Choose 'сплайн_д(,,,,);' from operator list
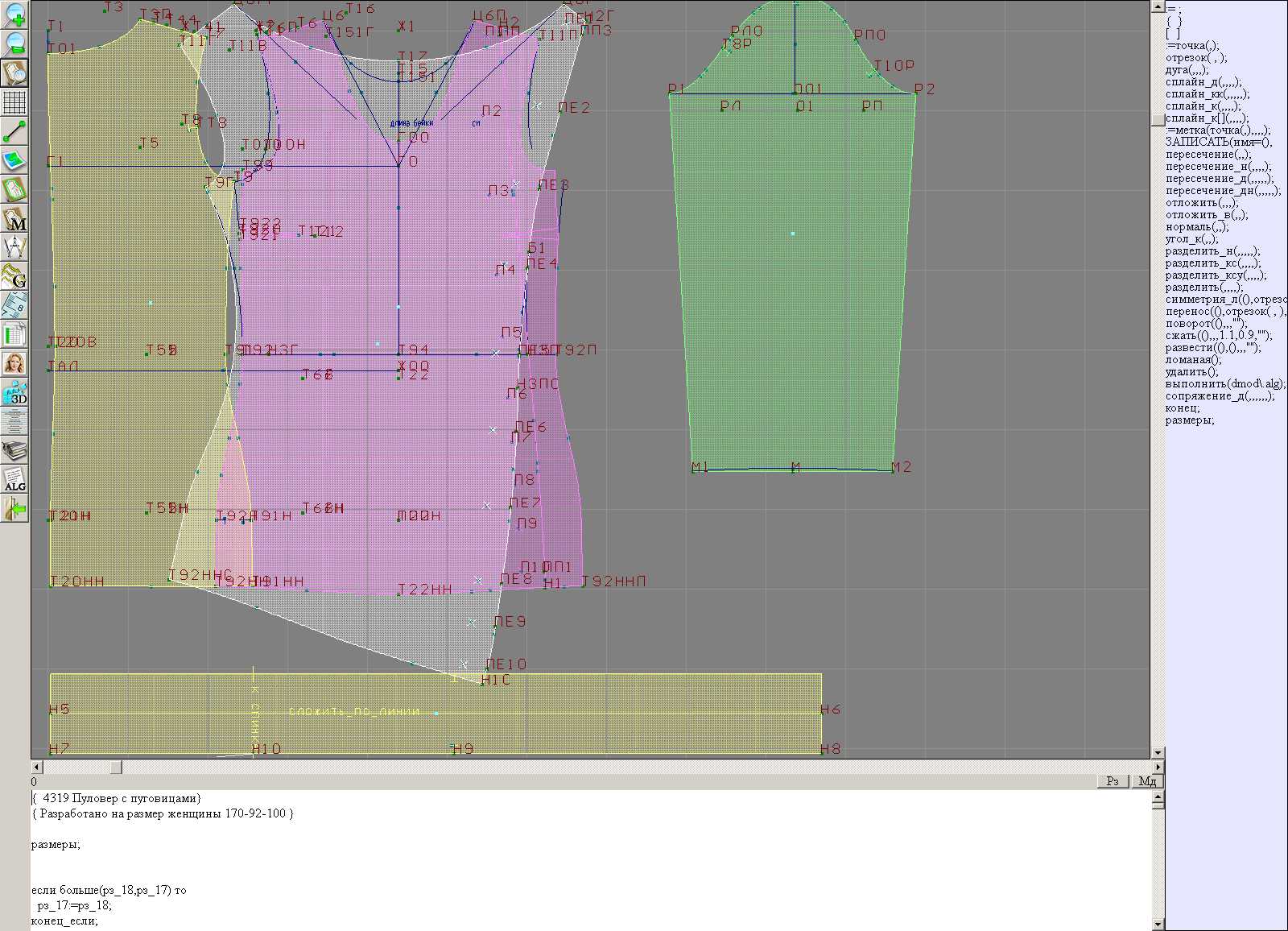Viewport: 1288px width, 931px height. coord(1203,81)
